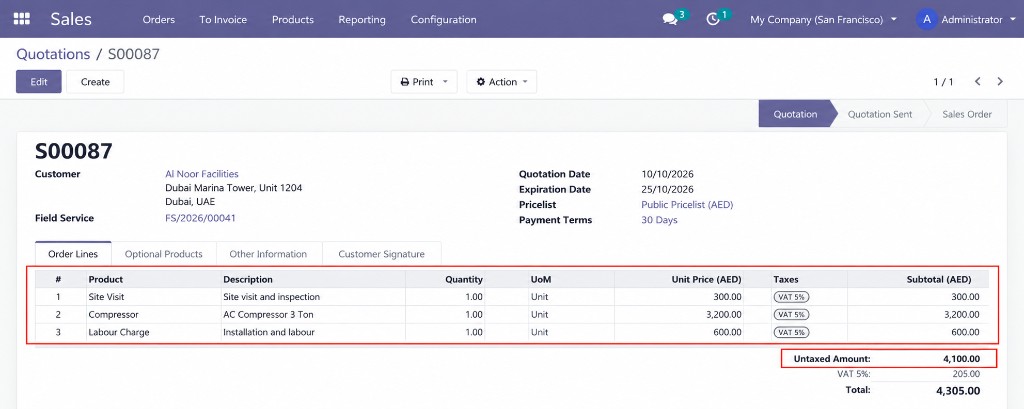Viewport: 1024px width, 409px height.
Task: Open the activities clock icon
Action: [713, 20]
